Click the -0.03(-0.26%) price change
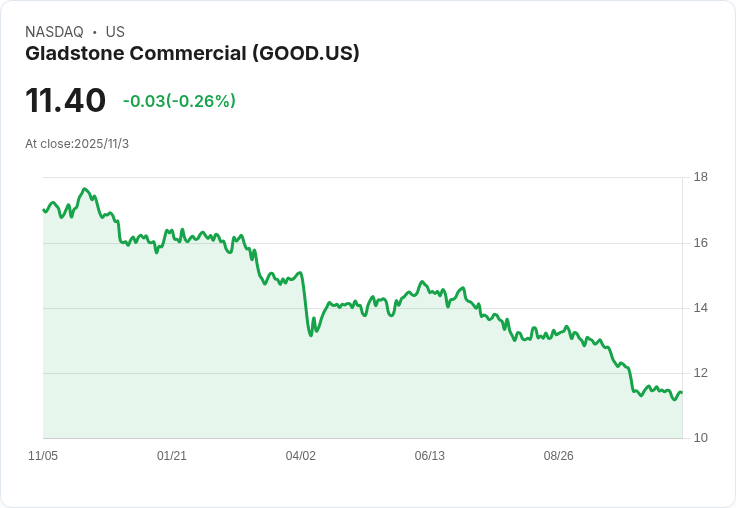 [179, 101]
